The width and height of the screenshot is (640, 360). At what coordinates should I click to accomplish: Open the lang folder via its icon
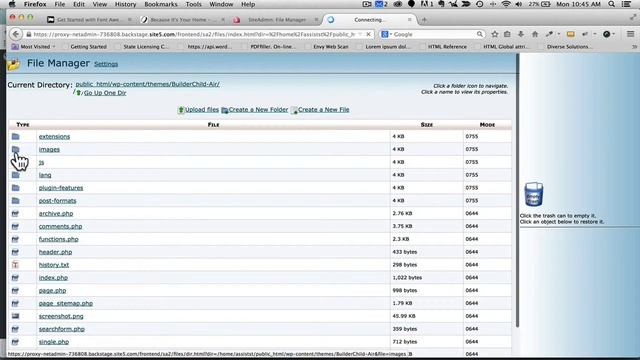click(16, 175)
